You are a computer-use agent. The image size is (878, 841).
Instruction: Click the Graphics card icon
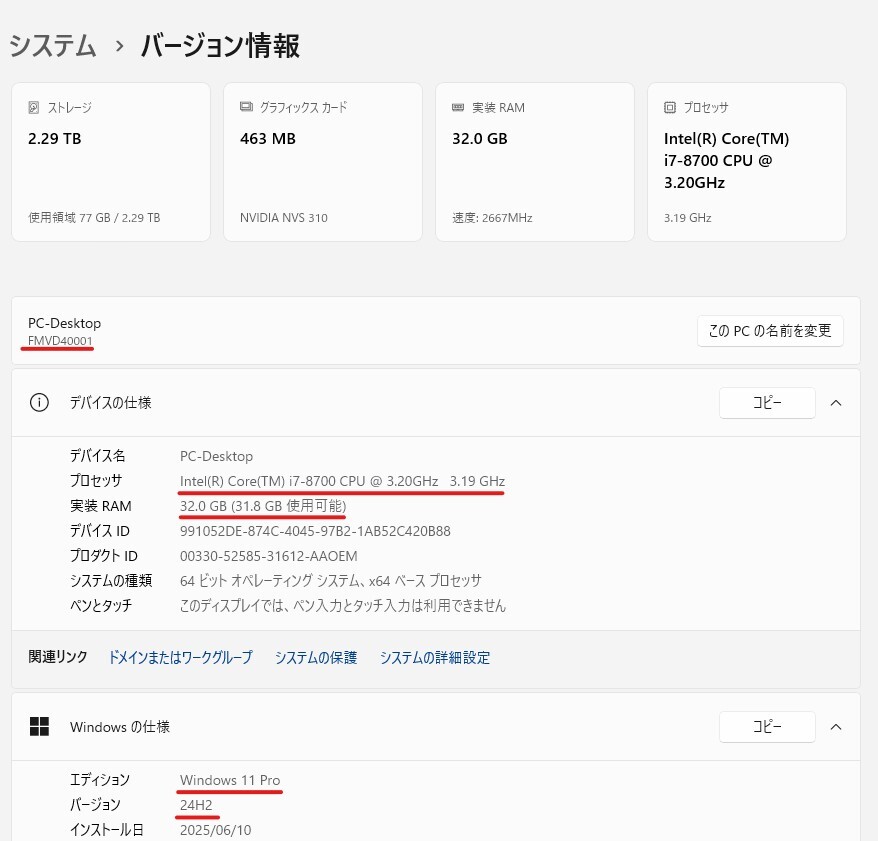click(246, 107)
